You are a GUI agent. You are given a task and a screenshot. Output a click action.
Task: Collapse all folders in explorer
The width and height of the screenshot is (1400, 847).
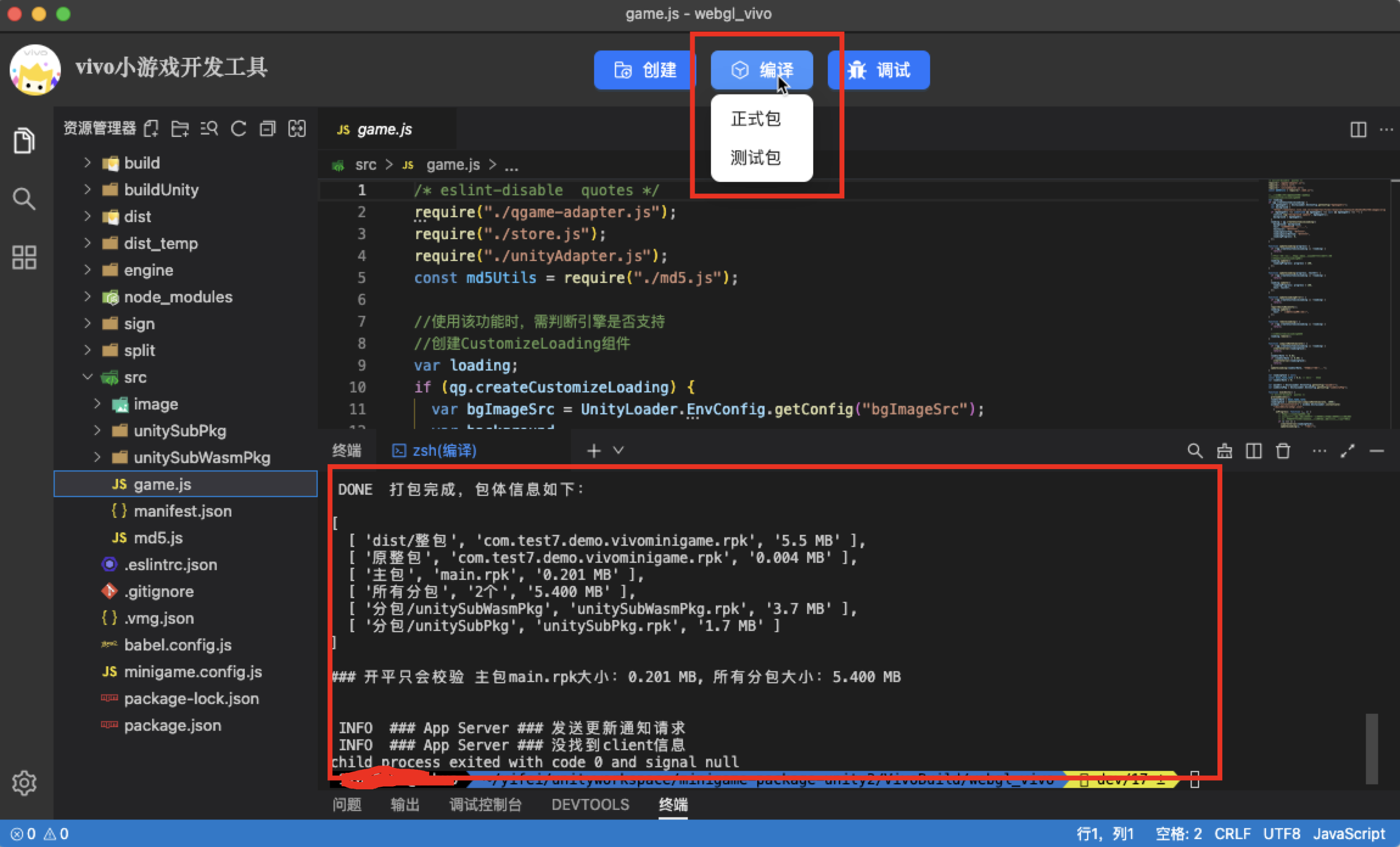(x=268, y=128)
